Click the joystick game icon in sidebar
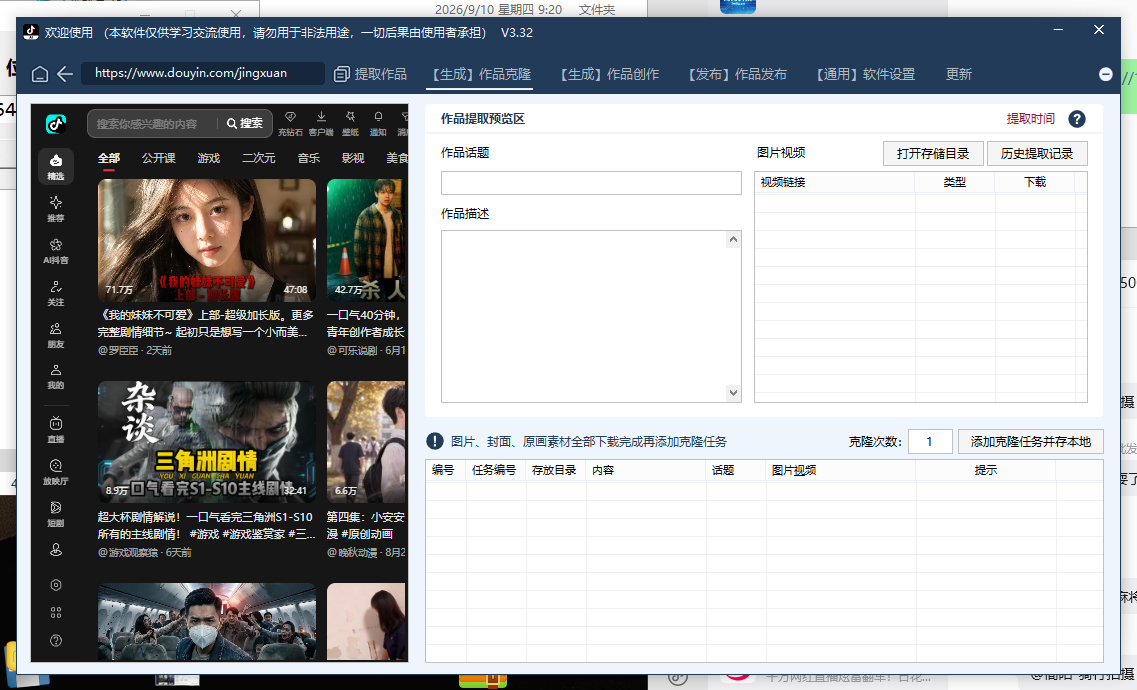This screenshot has width=1137, height=690. 56,550
